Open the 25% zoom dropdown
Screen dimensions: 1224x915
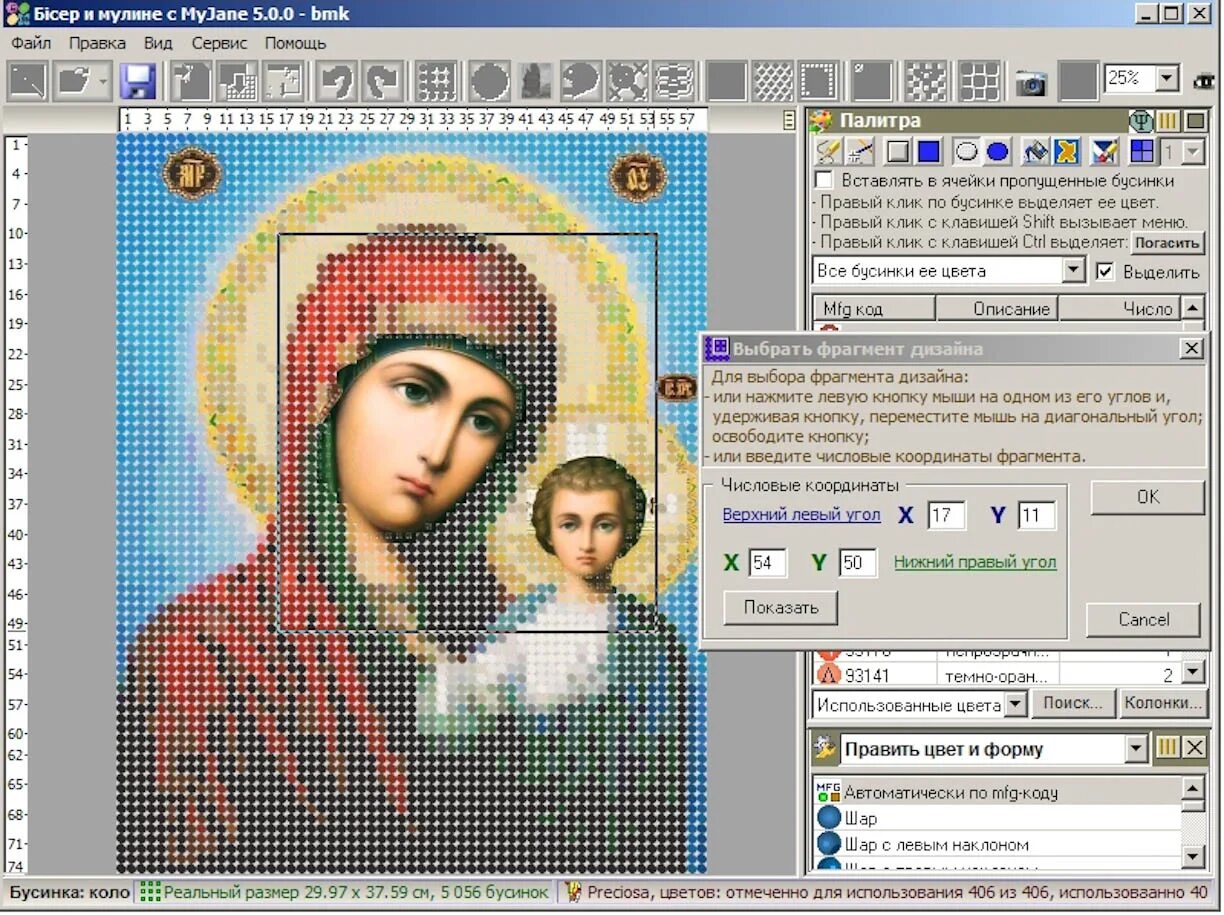(1168, 79)
